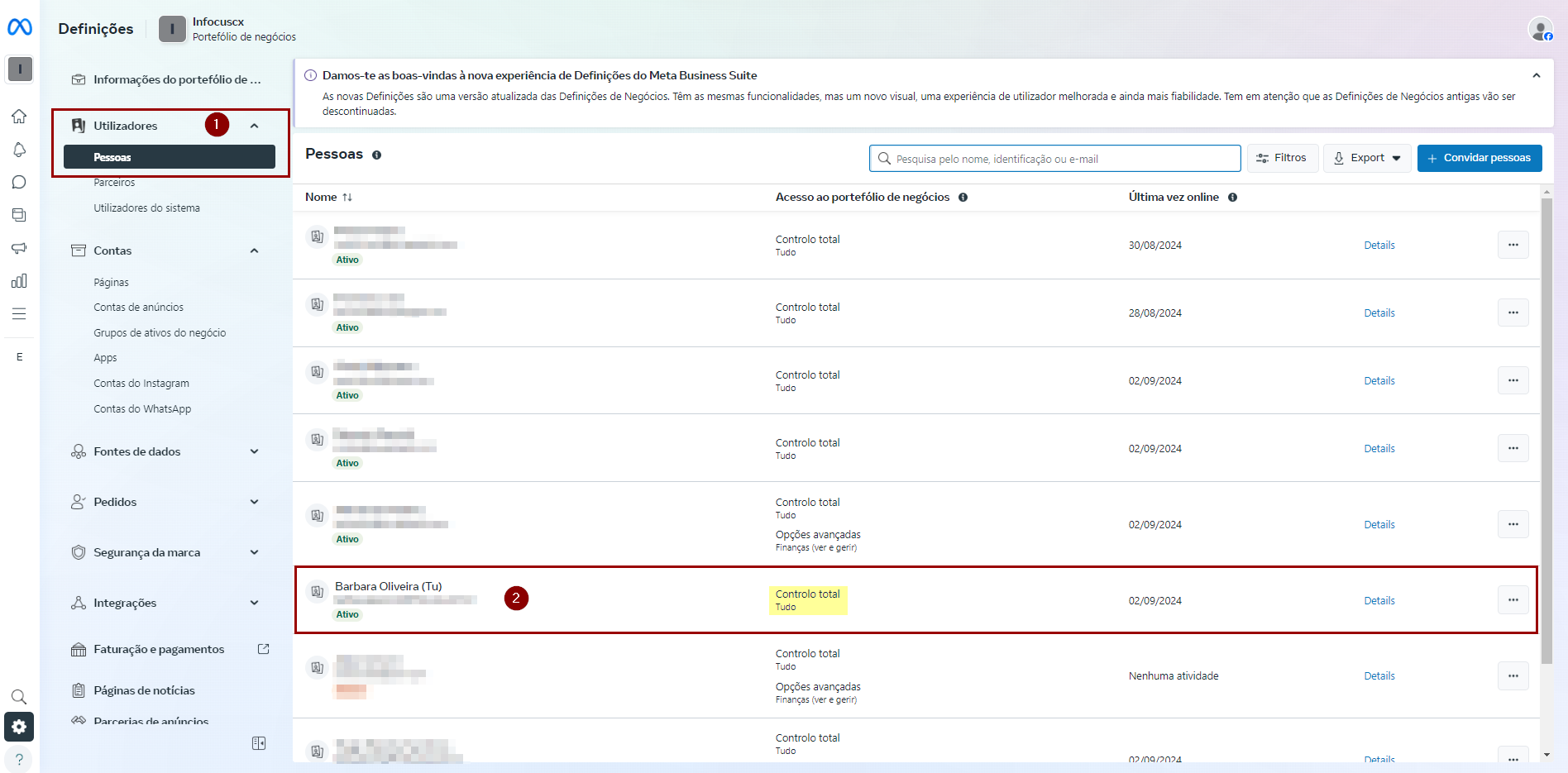Expand the Fontes de dados section
Screen dimensions: 1568x773
click(x=254, y=451)
